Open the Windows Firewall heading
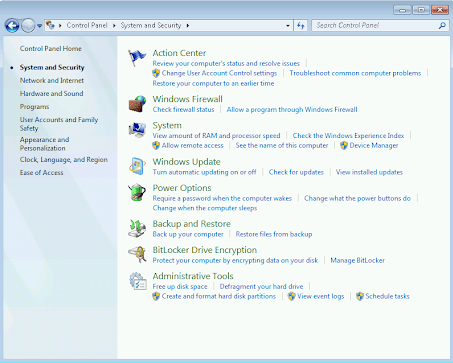Image resolution: width=453 pixels, height=363 pixels. point(188,99)
